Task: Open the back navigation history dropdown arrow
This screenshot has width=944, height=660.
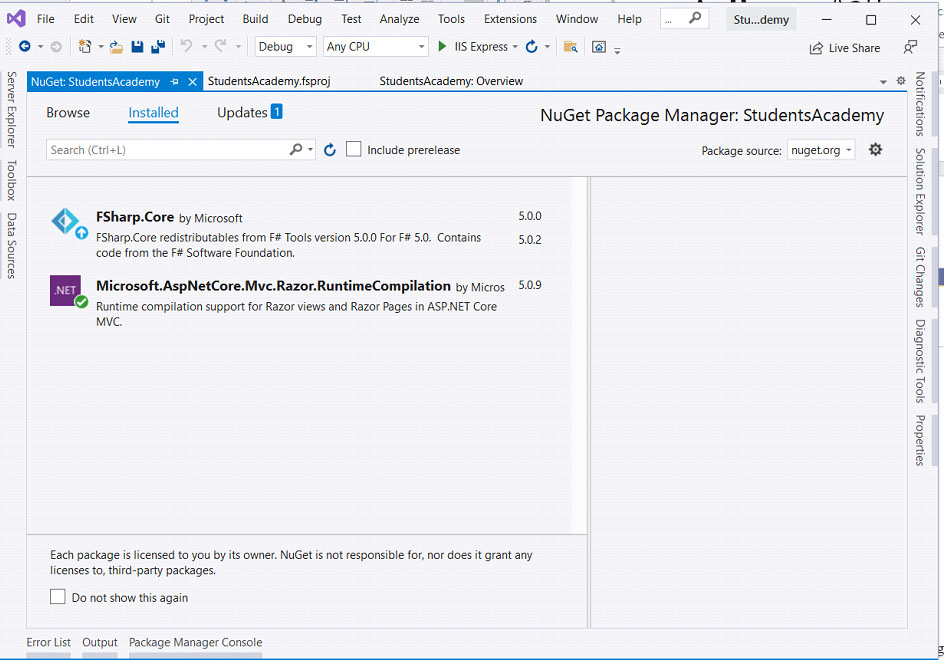Action: tap(40, 46)
